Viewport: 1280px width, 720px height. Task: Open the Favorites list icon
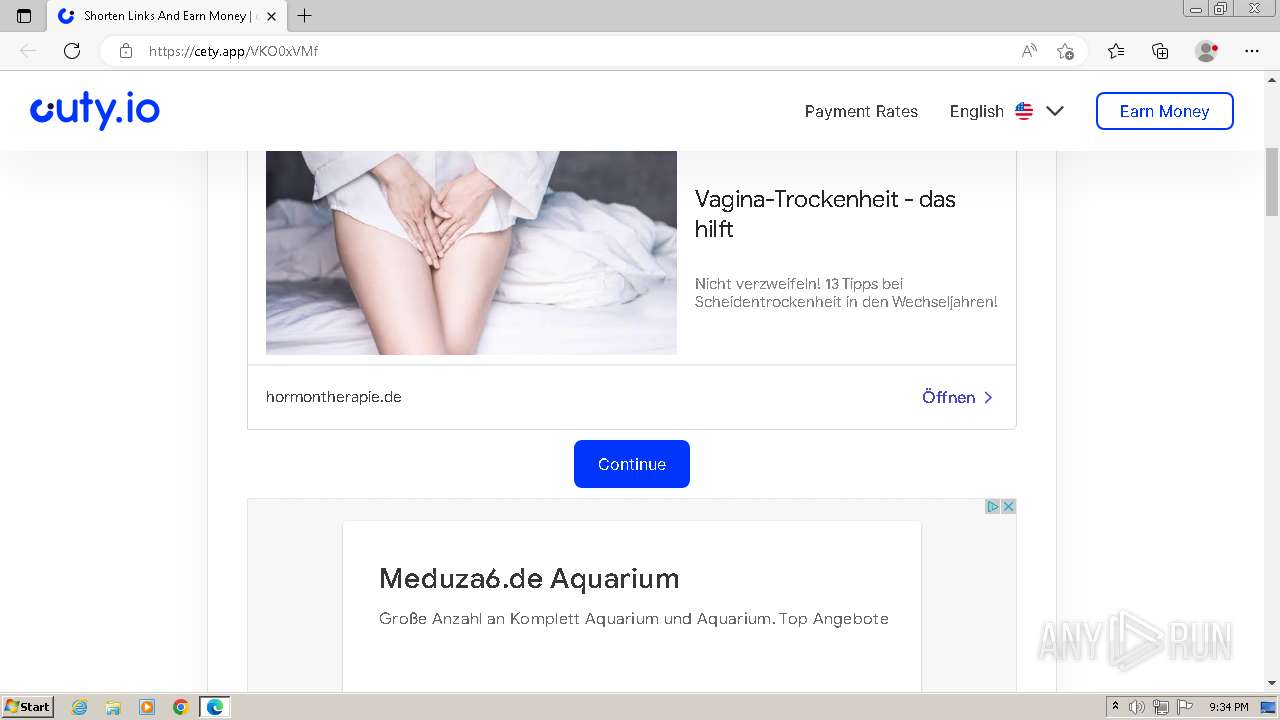coord(1116,51)
